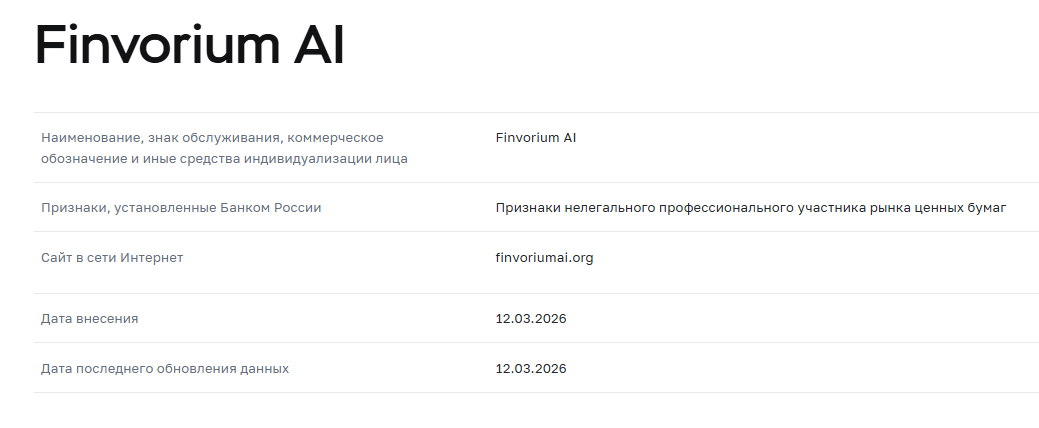The height and width of the screenshot is (428, 1039).
Task: Select the 12.03.2026 date beside "Дата внесения"
Action: [530, 318]
